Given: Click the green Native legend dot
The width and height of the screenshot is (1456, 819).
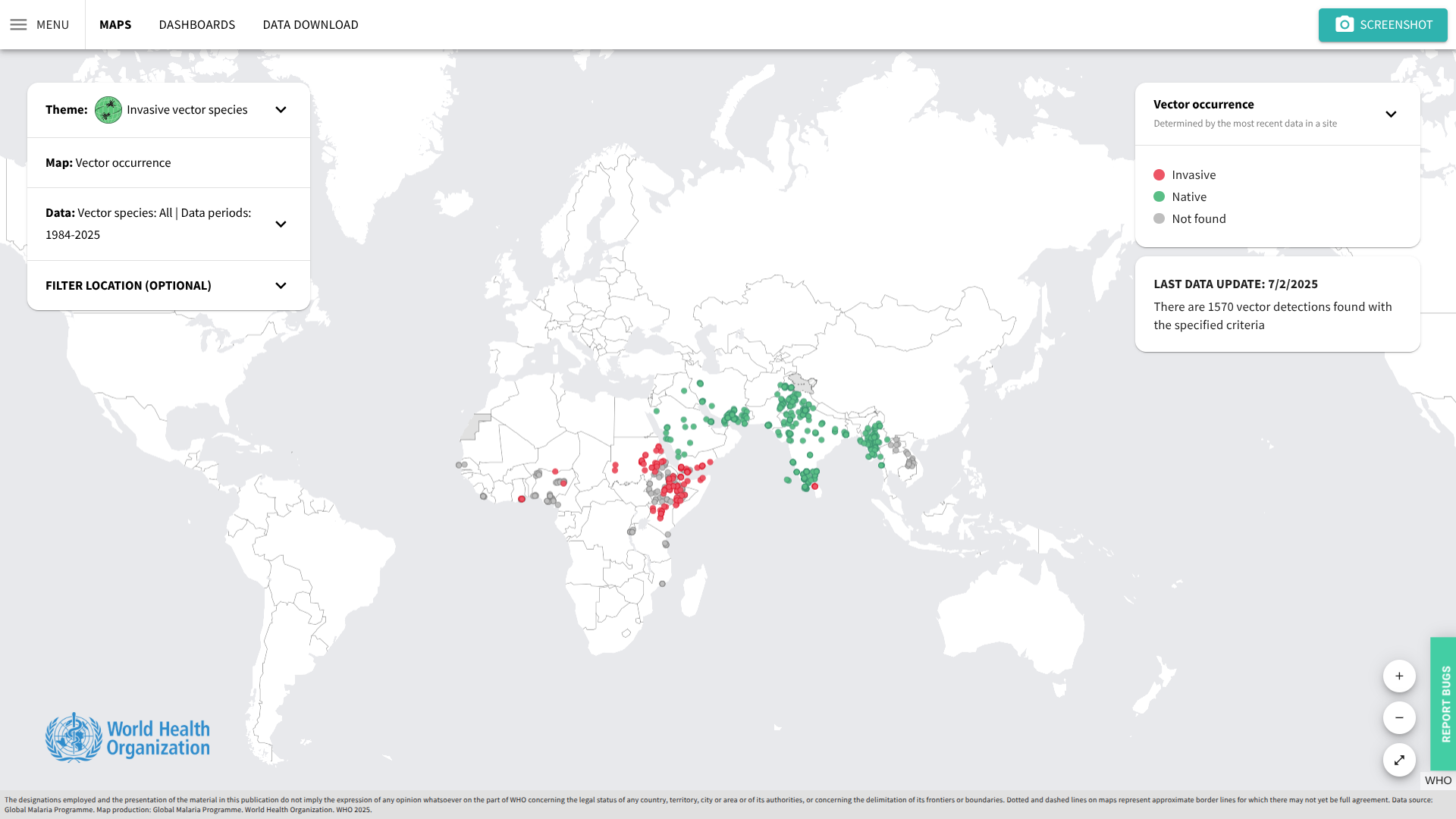Looking at the screenshot, I should (1159, 197).
